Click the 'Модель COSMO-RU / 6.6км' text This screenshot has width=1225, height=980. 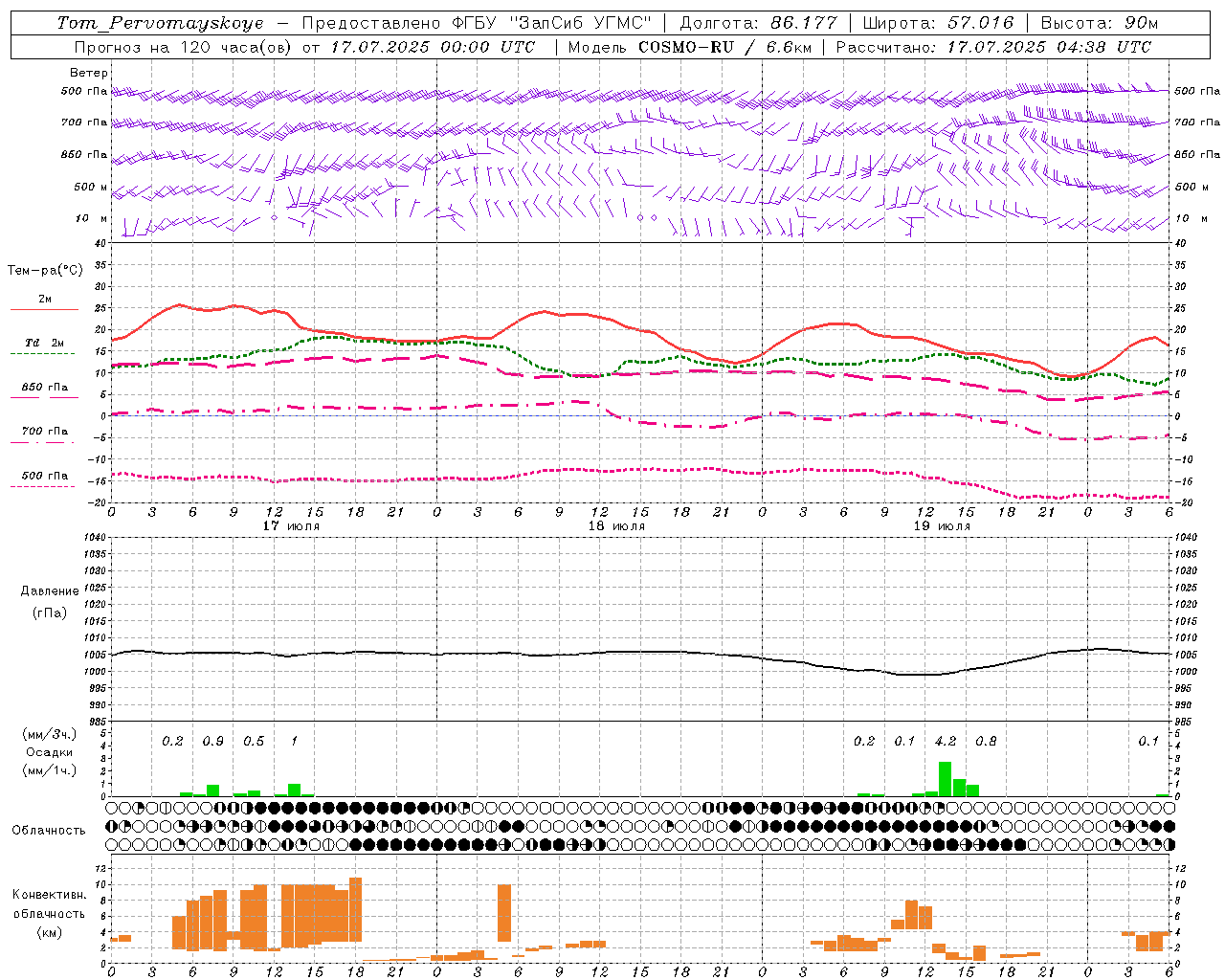(x=689, y=47)
